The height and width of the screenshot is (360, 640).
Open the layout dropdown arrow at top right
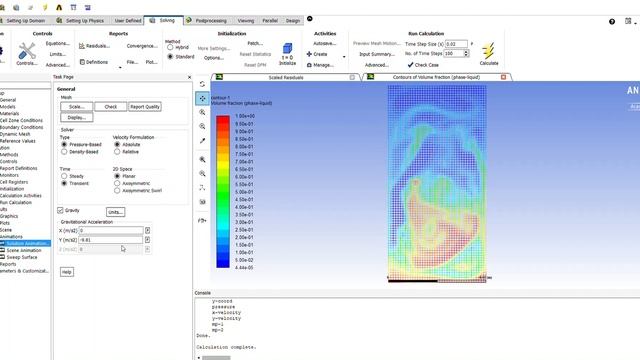[x=636, y=23]
